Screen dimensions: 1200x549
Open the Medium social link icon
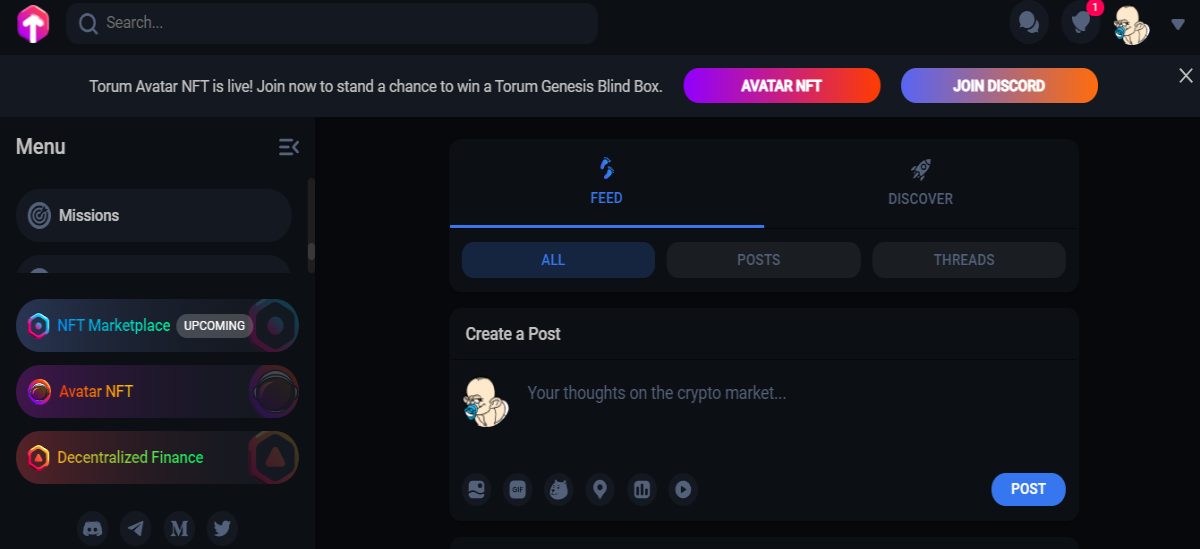[179, 528]
